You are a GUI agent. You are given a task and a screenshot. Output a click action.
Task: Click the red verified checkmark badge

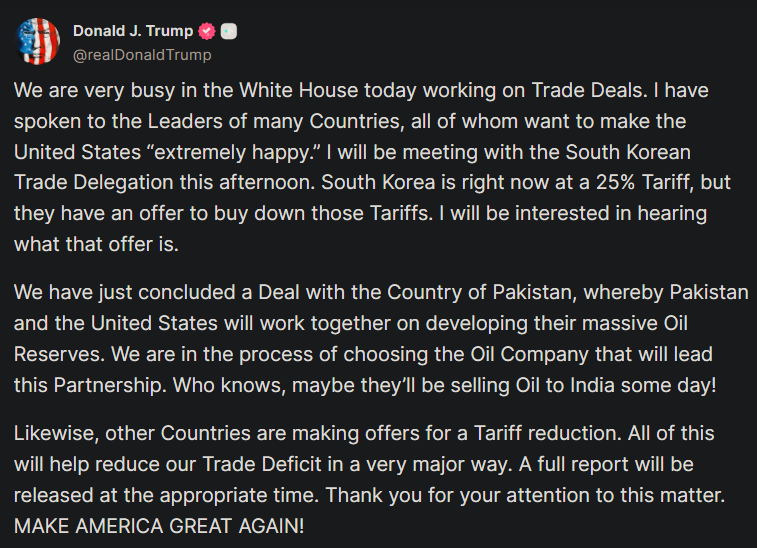point(207,31)
